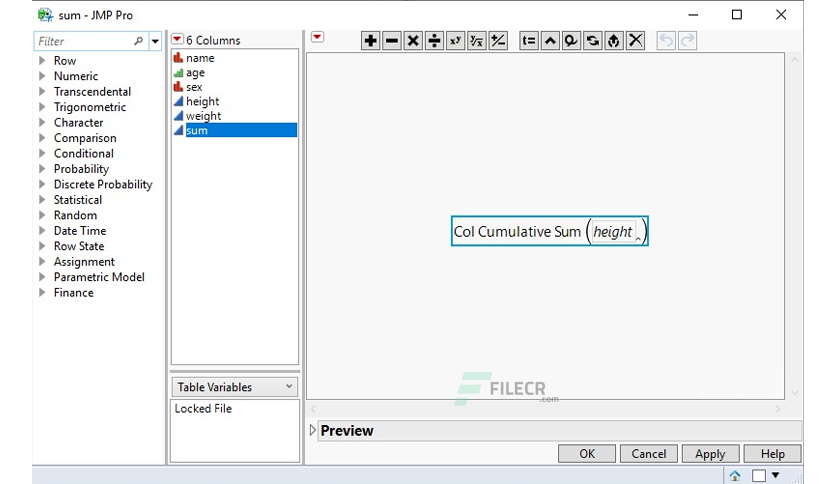Viewport: 836px width, 484px height.
Task: Click the Add (plus) operator button
Action: pos(371,41)
